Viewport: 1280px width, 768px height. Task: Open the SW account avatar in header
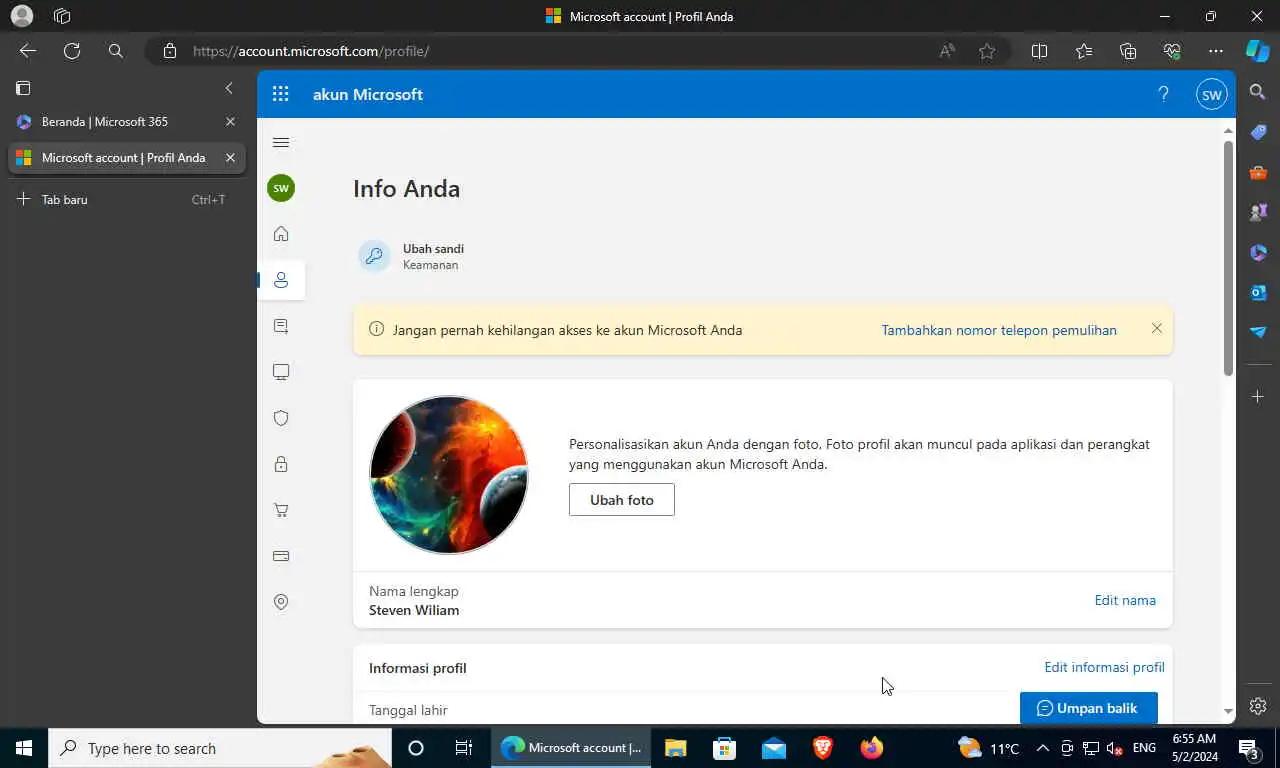pos(1212,95)
